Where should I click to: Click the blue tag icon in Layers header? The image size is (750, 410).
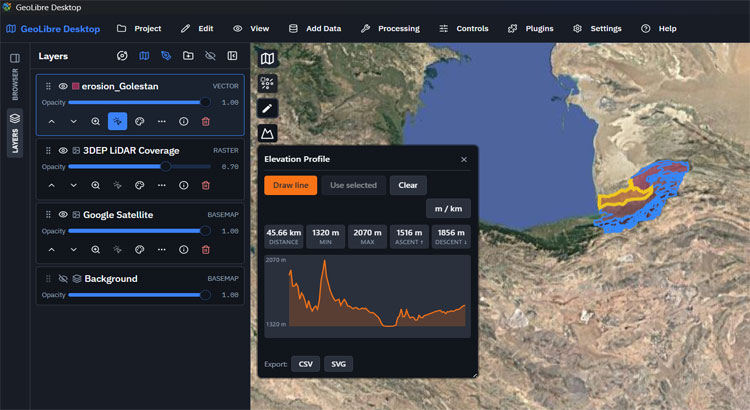tap(166, 56)
